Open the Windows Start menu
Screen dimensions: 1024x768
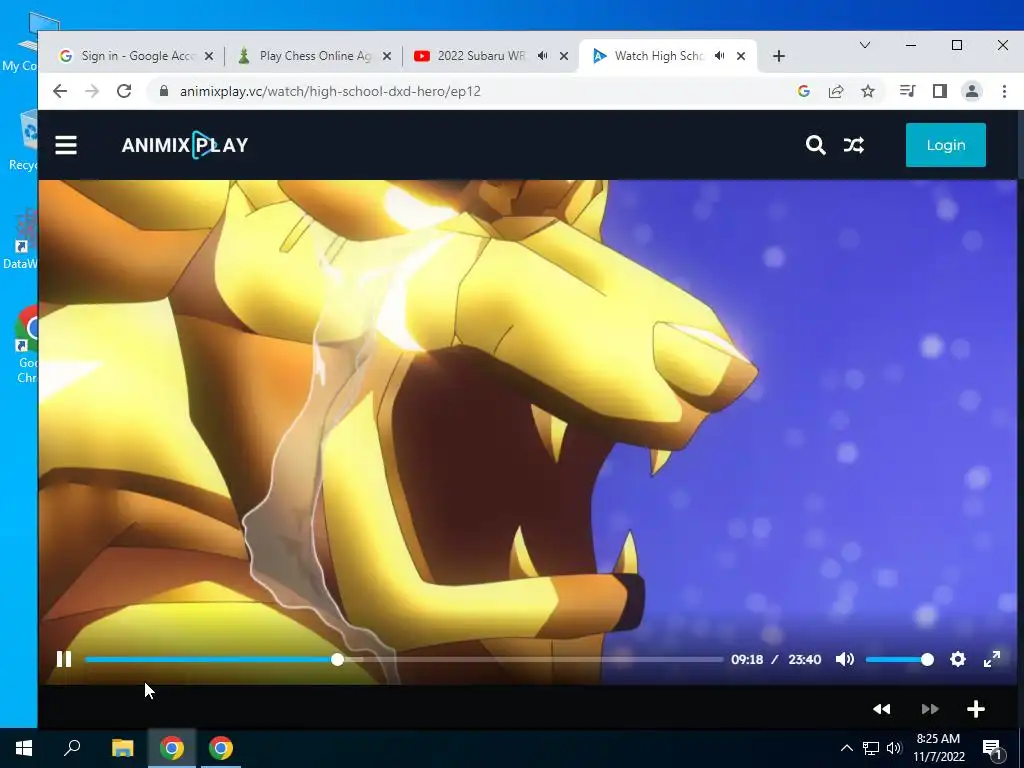[x=24, y=748]
